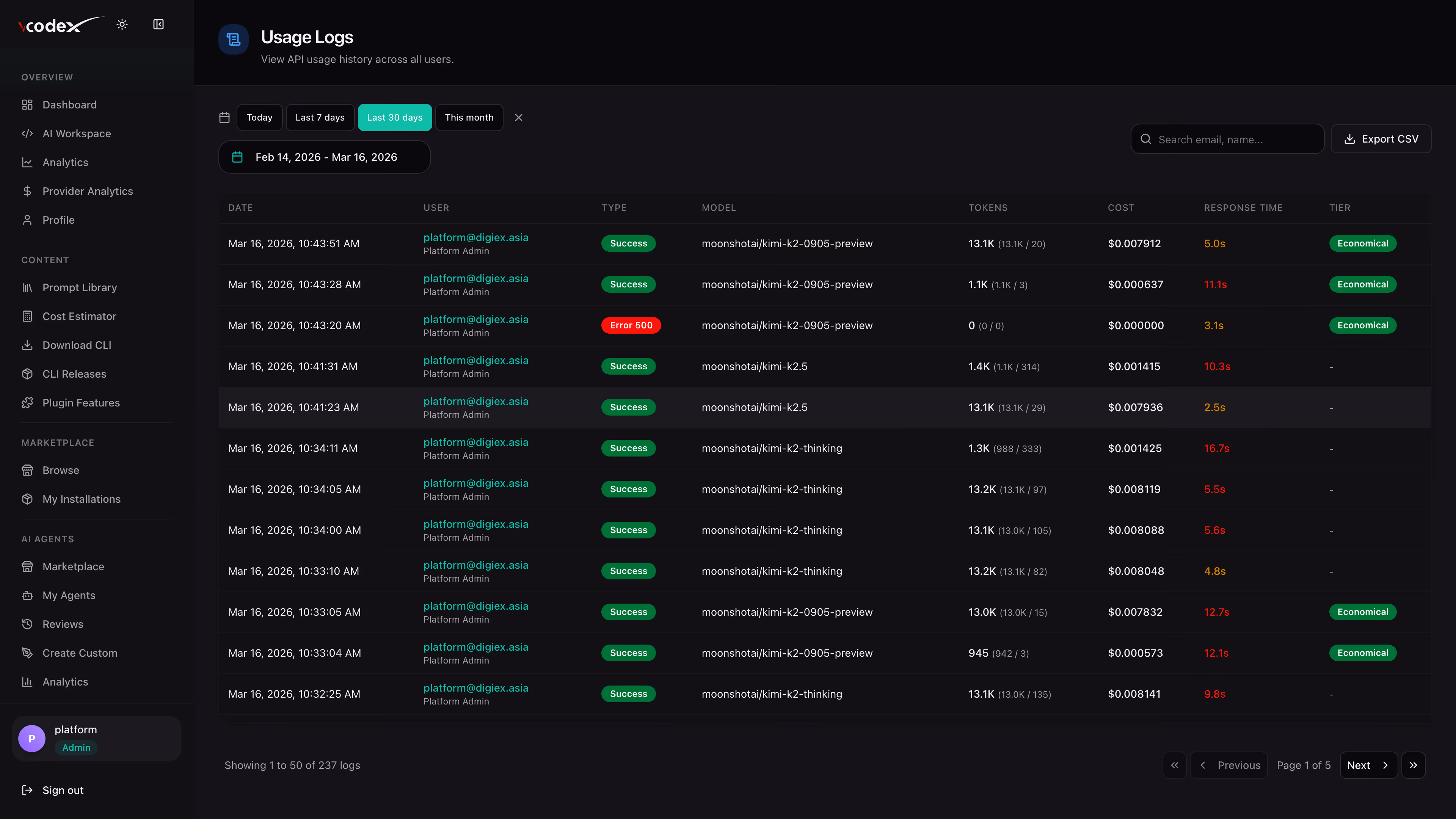Screen dimensions: 1456x819
Task: Open the Provider Analytics dollar item
Action: click(x=87, y=191)
